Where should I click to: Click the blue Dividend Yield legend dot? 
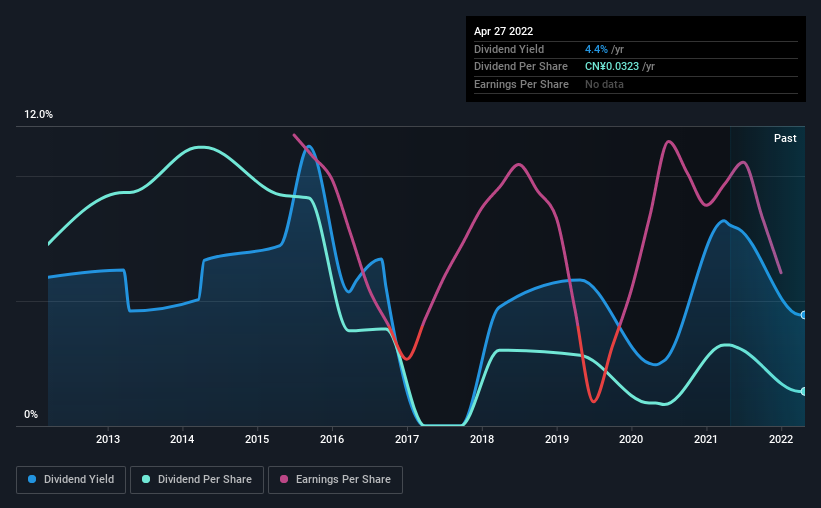pyautogui.click(x=32, y=479)
